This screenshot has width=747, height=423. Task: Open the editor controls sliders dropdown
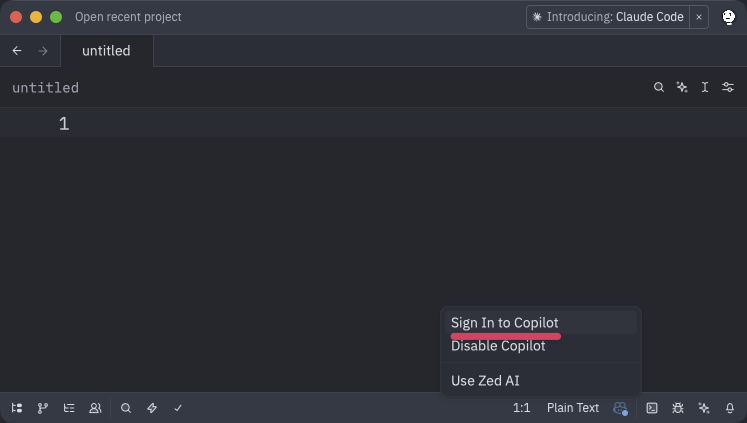coord(728,88)
